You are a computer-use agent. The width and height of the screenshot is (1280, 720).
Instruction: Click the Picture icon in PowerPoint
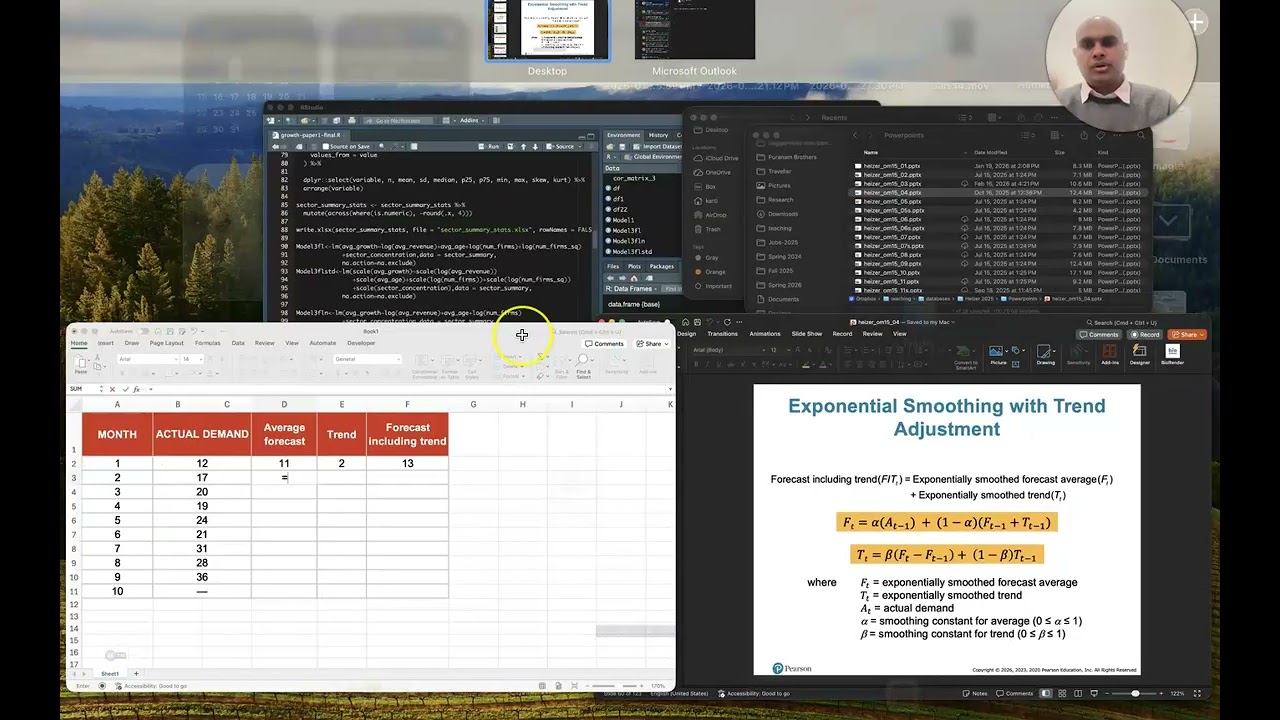[998, 355]
